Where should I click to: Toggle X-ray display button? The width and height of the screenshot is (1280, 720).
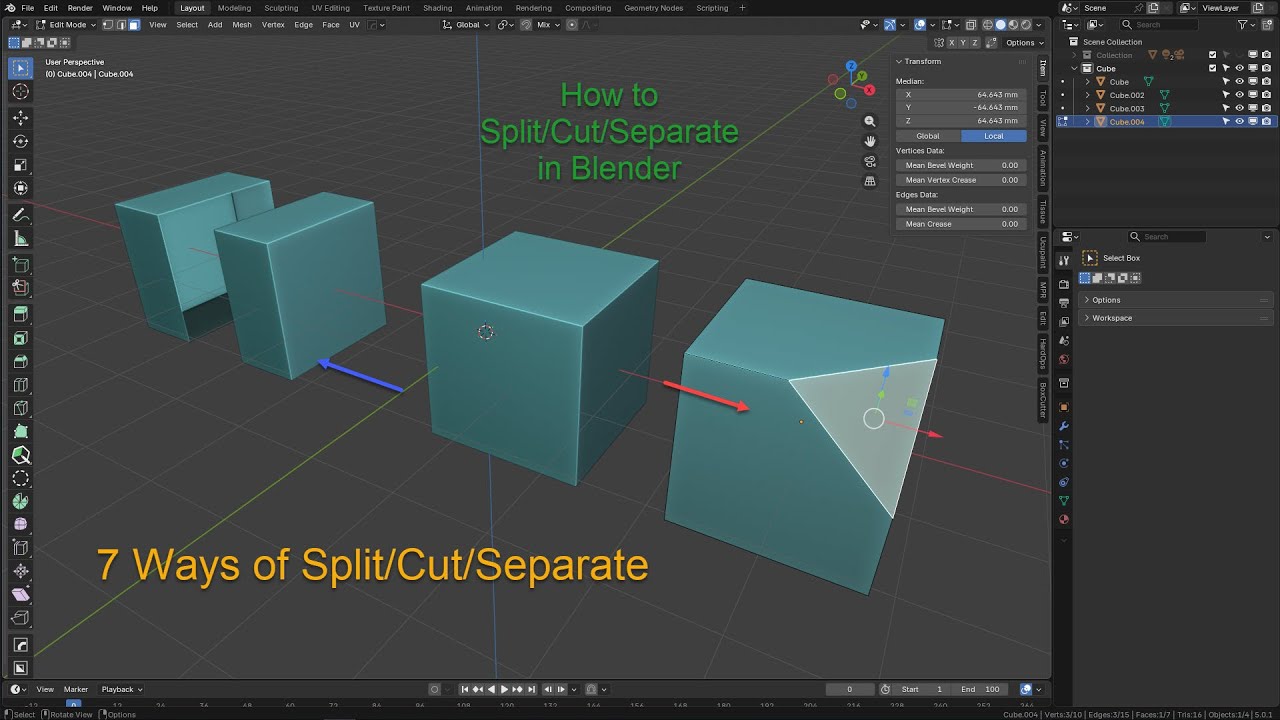tap(971, 24)
